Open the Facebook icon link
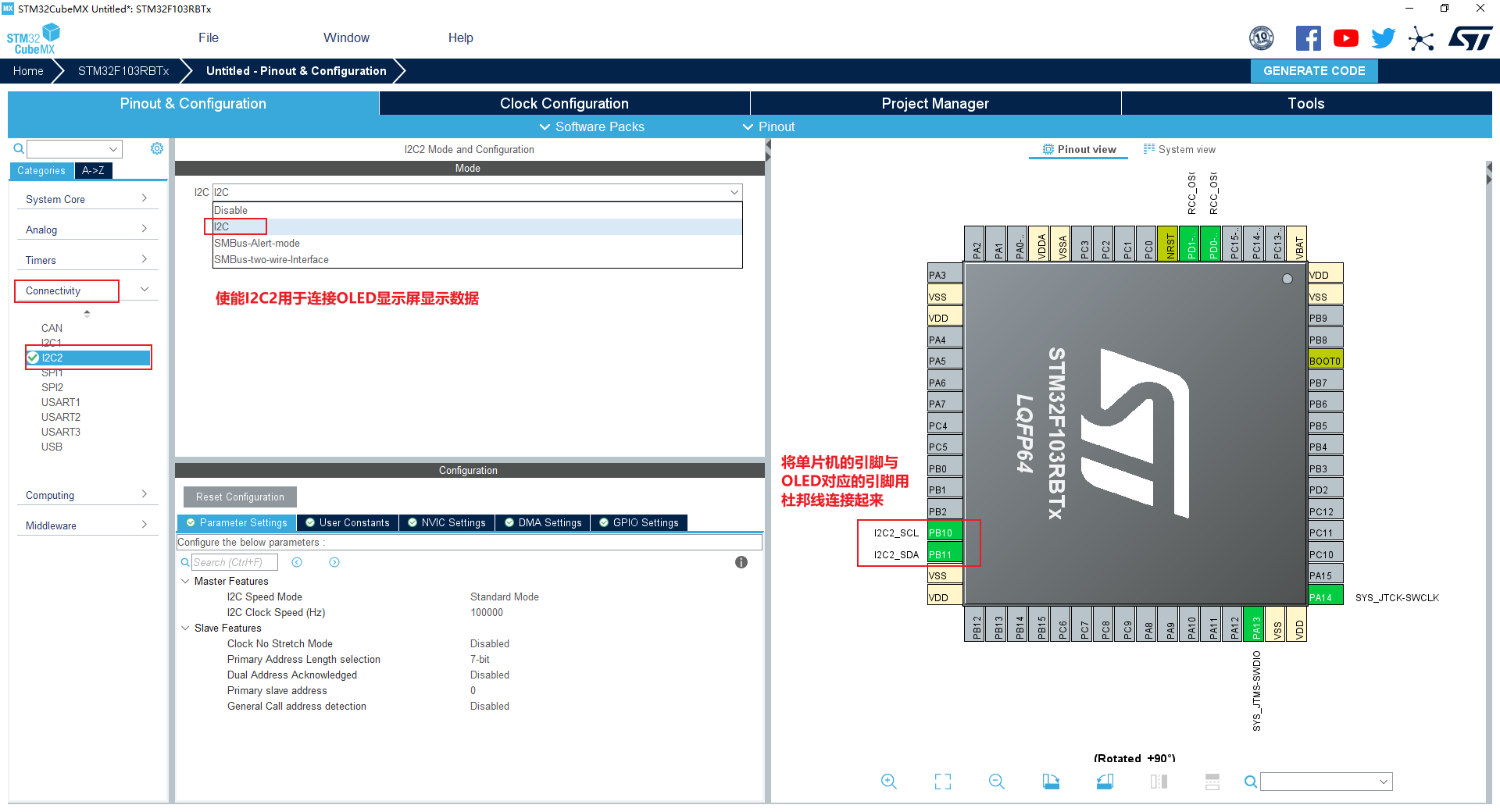This screenshot has width=1500, height=812. click(x=1308, y=38)
